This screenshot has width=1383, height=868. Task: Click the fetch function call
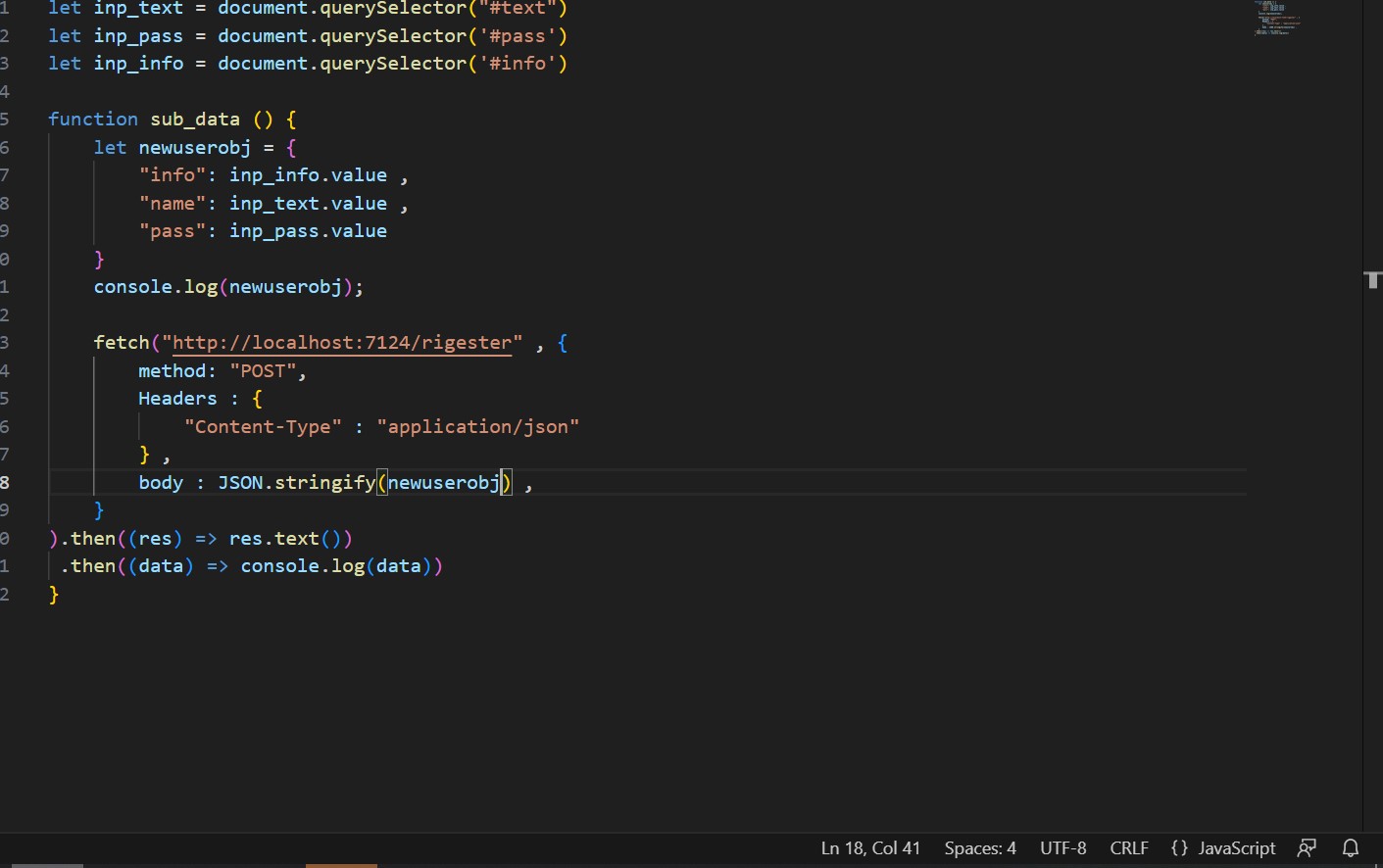tap(122, 343)
